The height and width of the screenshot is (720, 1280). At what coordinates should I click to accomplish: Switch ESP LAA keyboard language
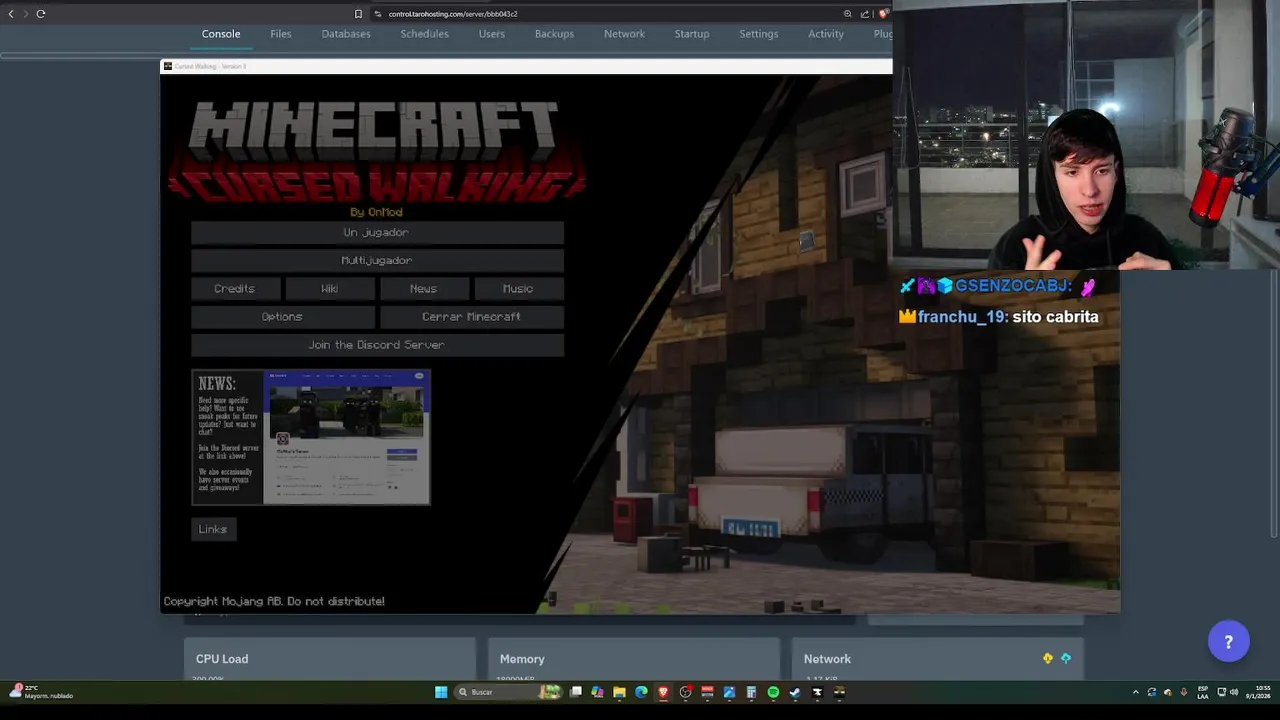coord(1203,692)
